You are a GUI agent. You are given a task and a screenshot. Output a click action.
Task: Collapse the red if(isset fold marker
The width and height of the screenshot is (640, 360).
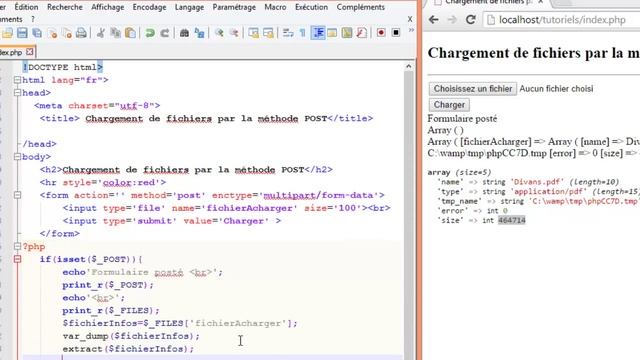click(x=17, y=259)
